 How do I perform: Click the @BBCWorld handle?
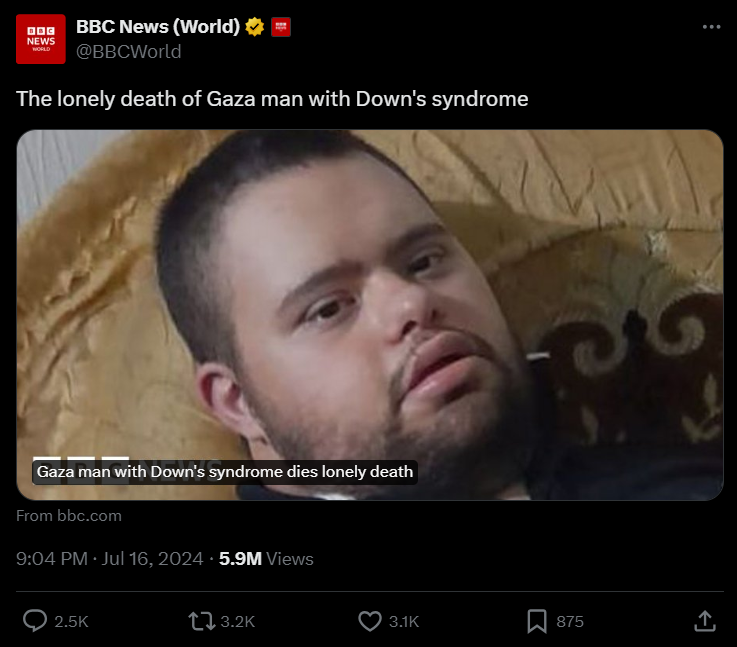click(x=129, y=51)
